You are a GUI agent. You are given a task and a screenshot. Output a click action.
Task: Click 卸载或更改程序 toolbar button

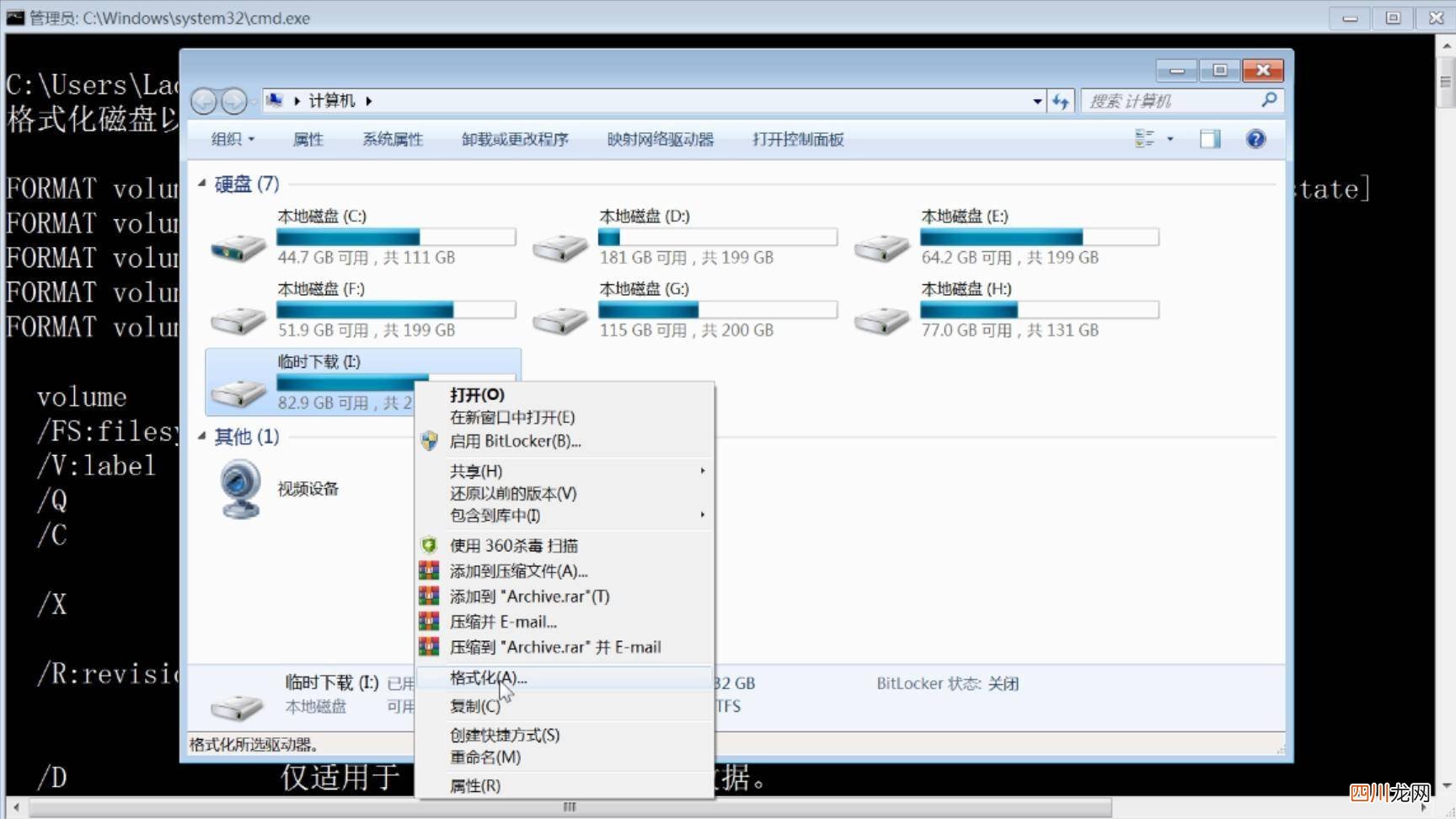515,139
